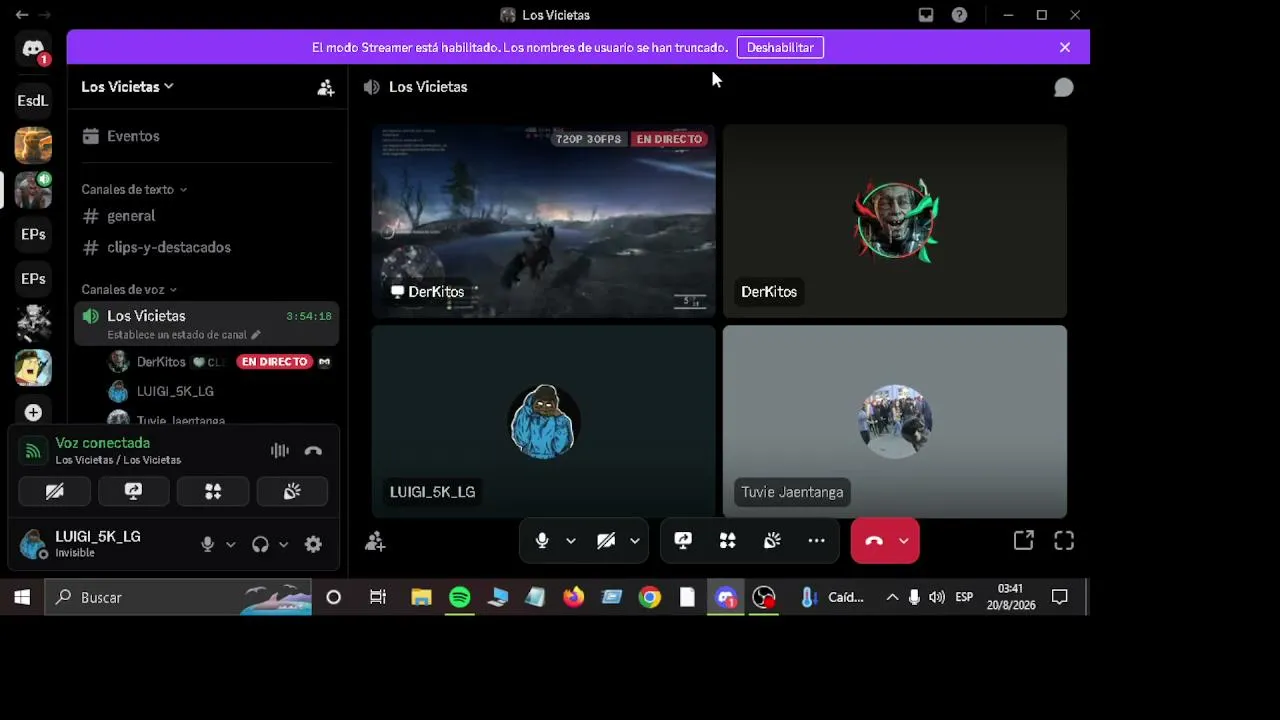This screenshot has width=1280, height=720.
Task: Toggle deafen headphones icon
Action: [260, 544]
